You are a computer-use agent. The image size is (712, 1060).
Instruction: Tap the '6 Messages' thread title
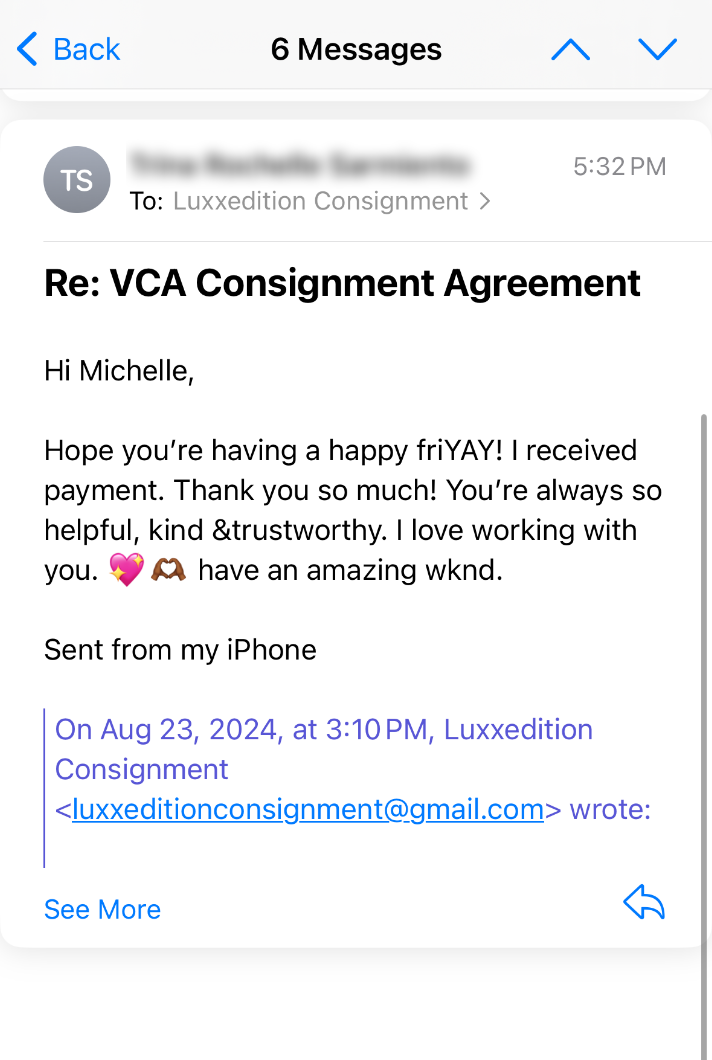(x=356, y=49)
